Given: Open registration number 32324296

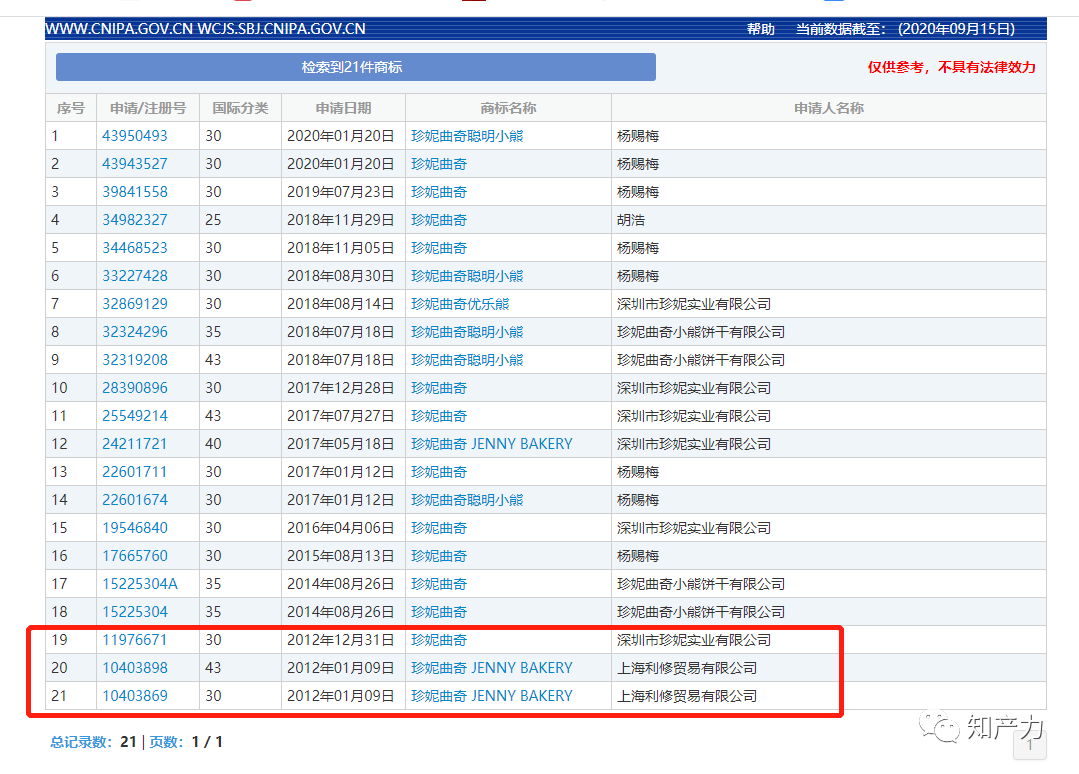Looking at the screenshot, I should click(x=135, y=332).
